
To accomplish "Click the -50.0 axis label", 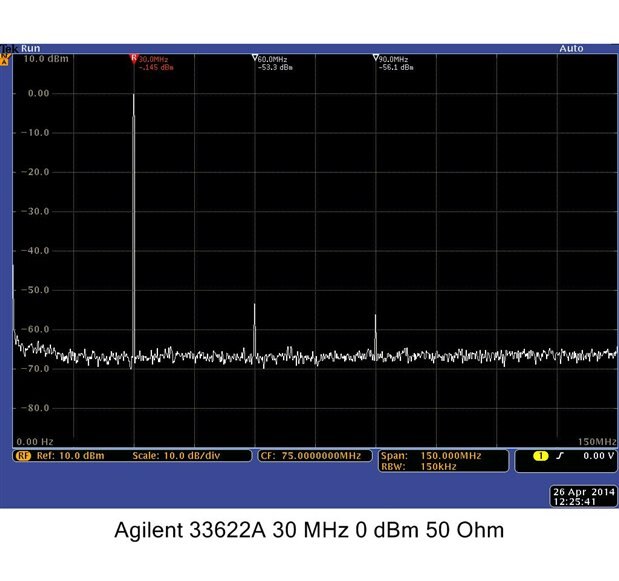I will coord(35,290).
